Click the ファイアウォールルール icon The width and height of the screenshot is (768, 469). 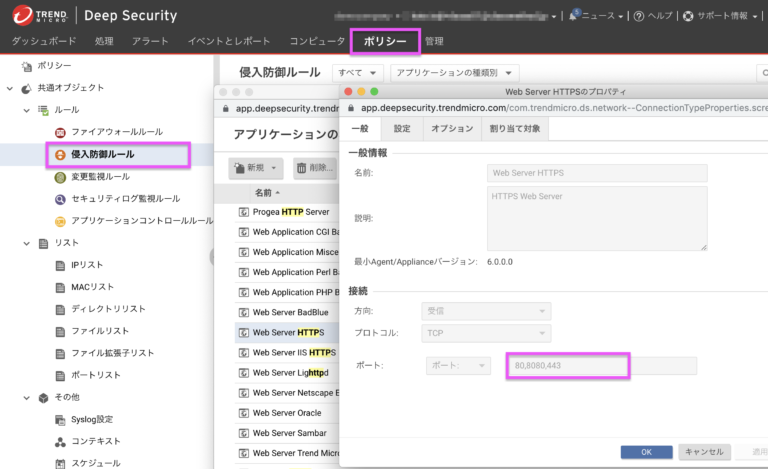tap(60, 132)
